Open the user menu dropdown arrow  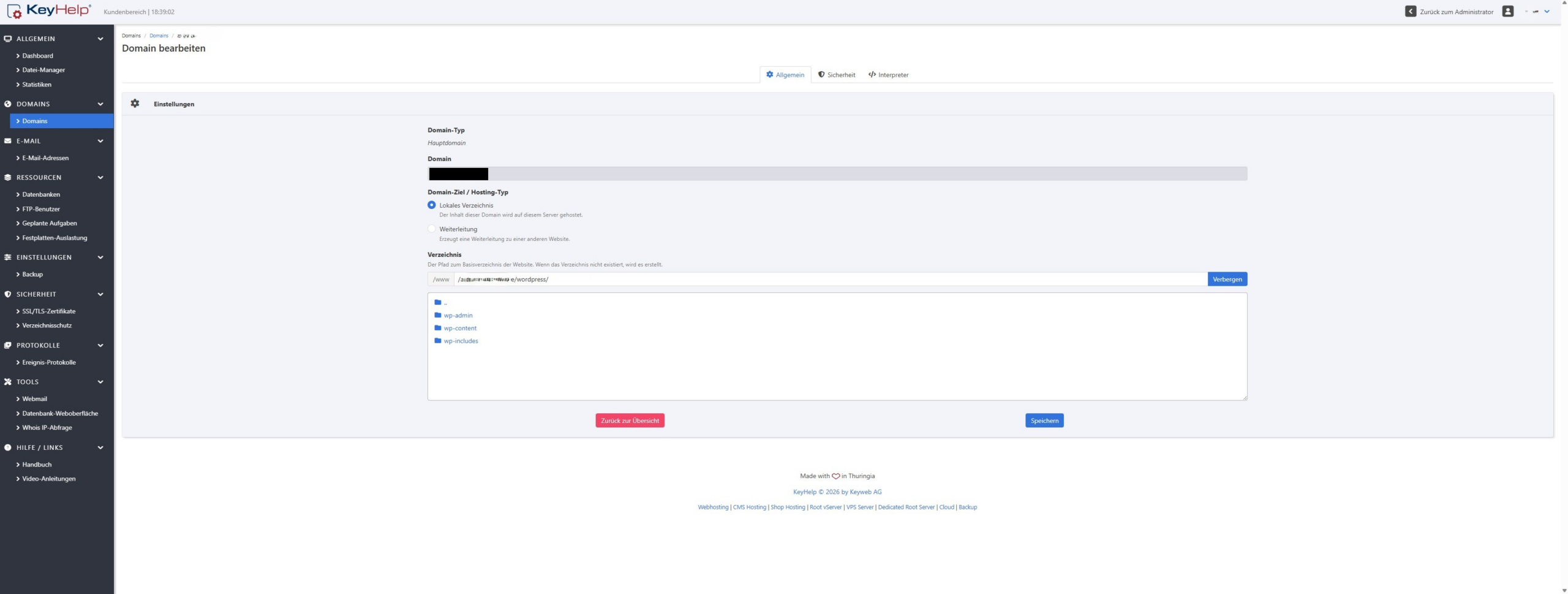1547,12
